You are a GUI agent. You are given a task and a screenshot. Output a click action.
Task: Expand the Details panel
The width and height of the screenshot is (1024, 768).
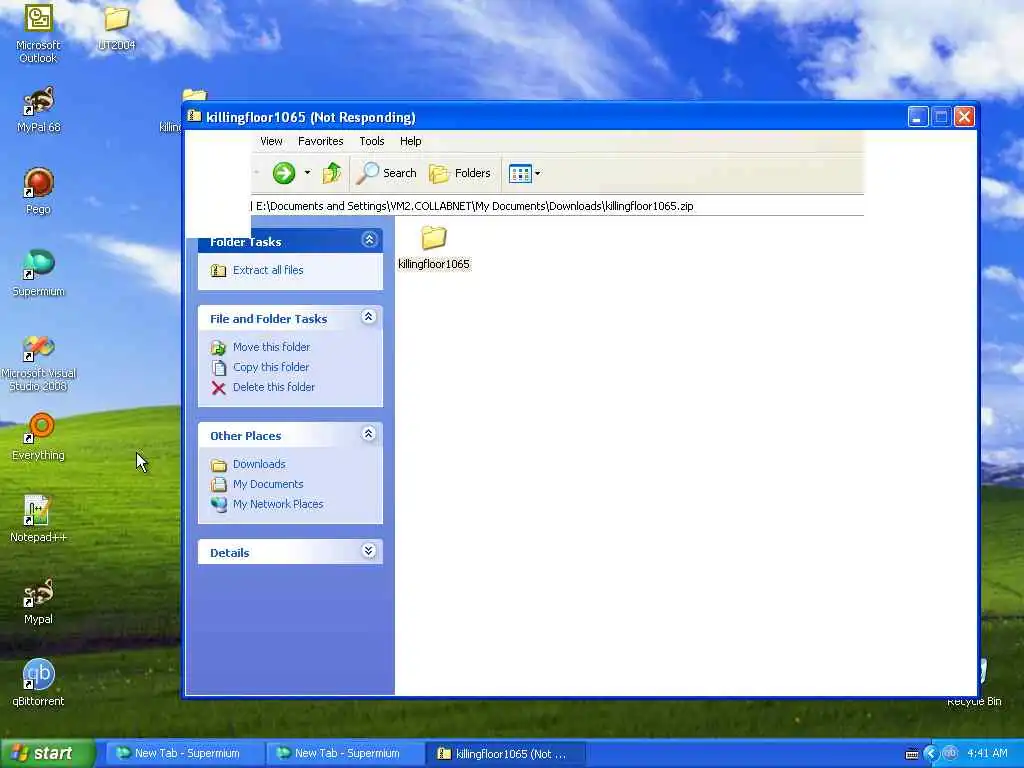pos(368,551)
